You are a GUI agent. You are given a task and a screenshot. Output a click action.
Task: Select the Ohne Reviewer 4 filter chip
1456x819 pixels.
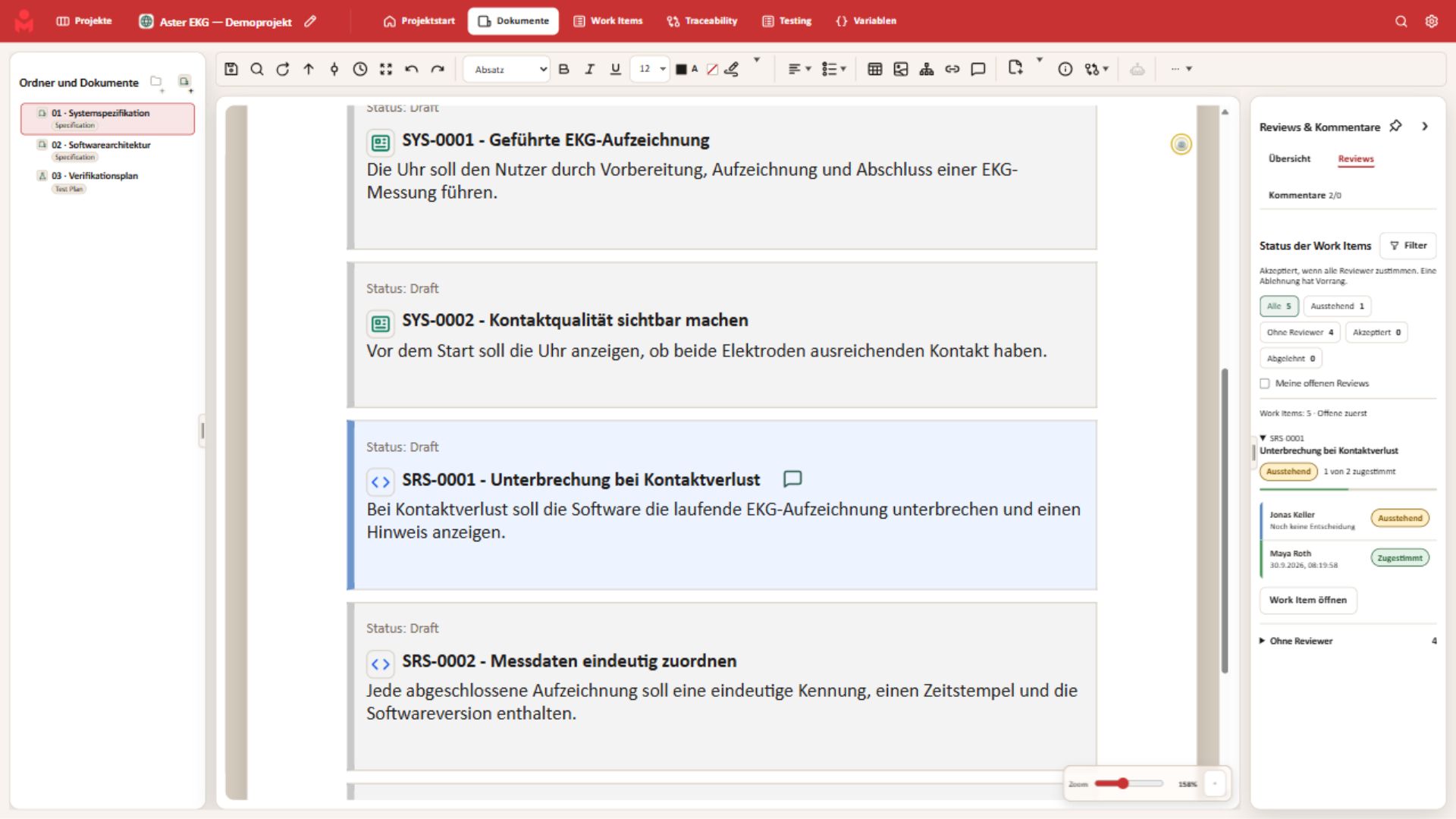click(1300, 332)
